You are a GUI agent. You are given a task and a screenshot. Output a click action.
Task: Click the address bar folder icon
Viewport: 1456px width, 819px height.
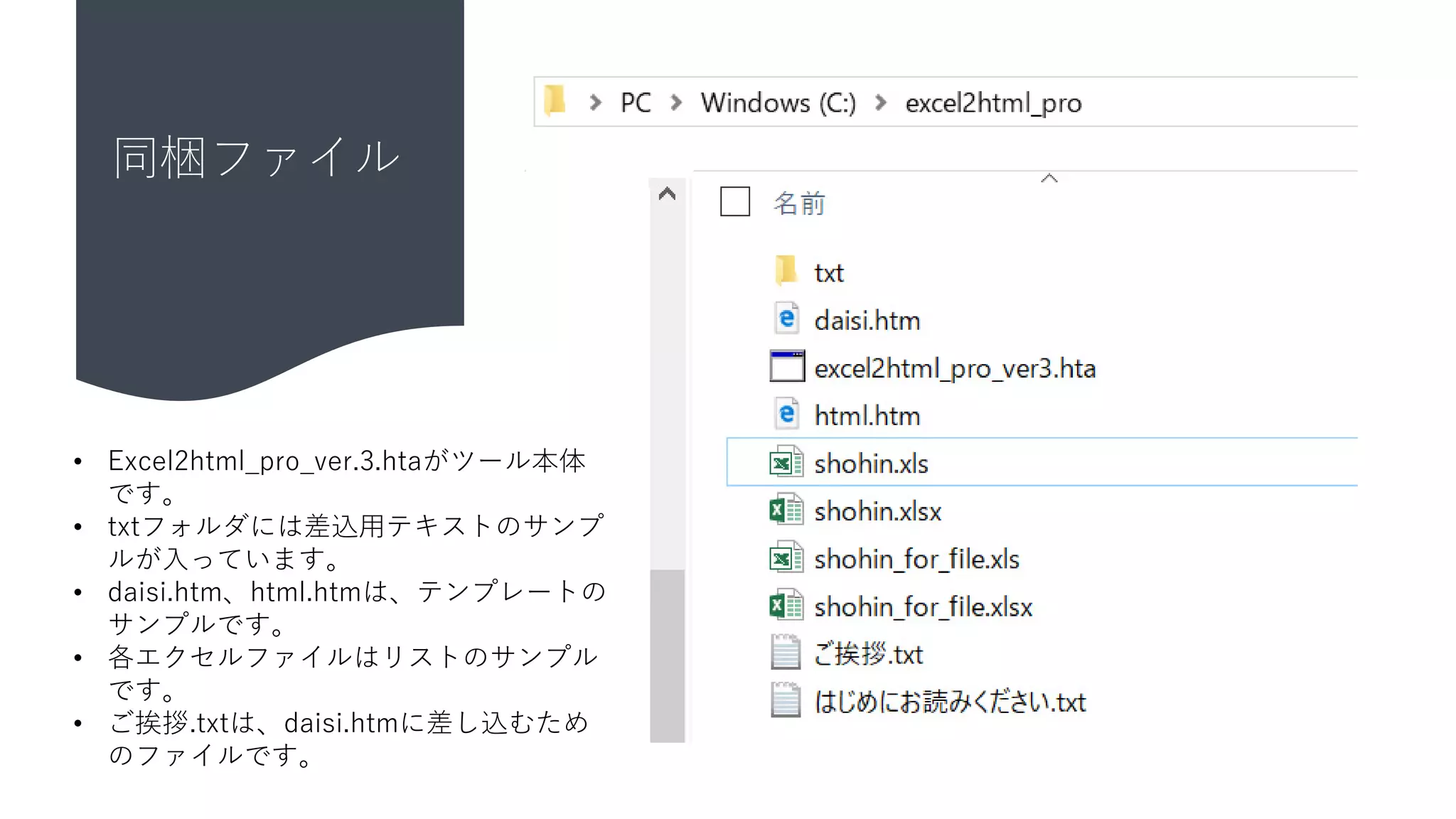click(555, 101)
